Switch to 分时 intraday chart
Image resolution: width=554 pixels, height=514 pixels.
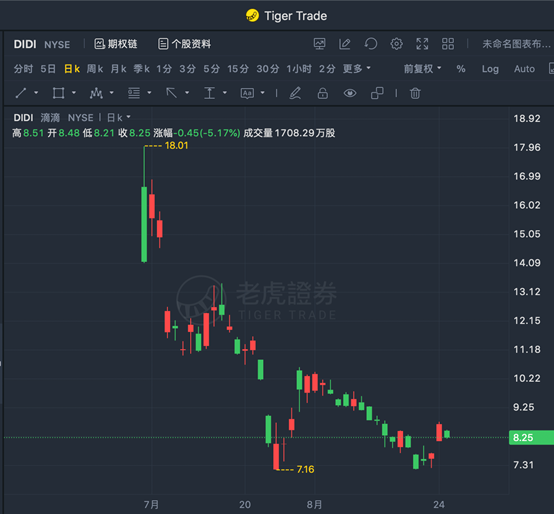23,69
